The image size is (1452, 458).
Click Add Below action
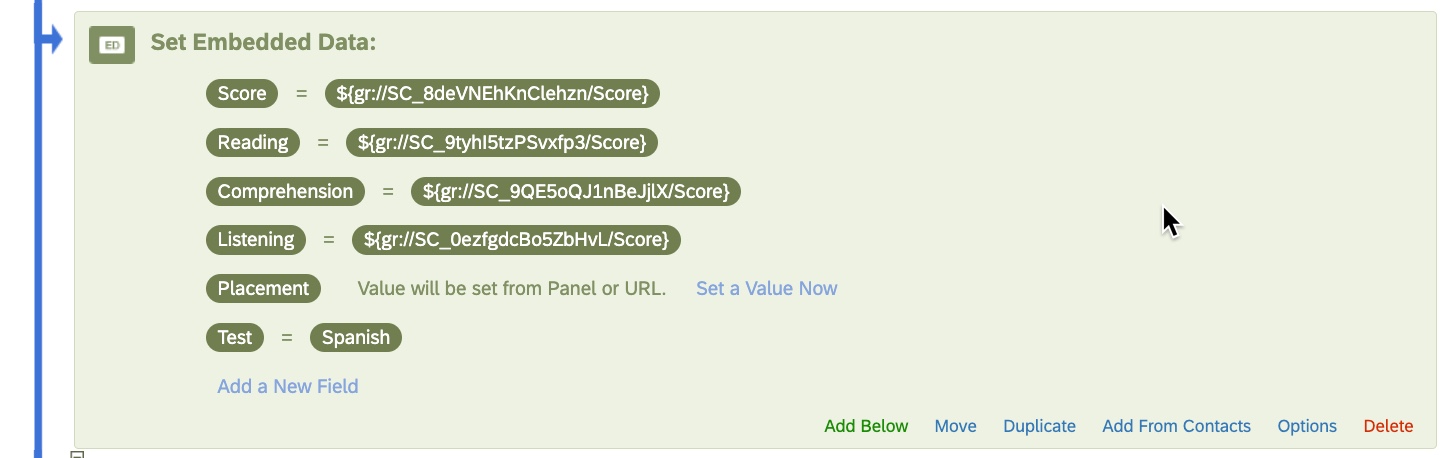pos(866,427)
